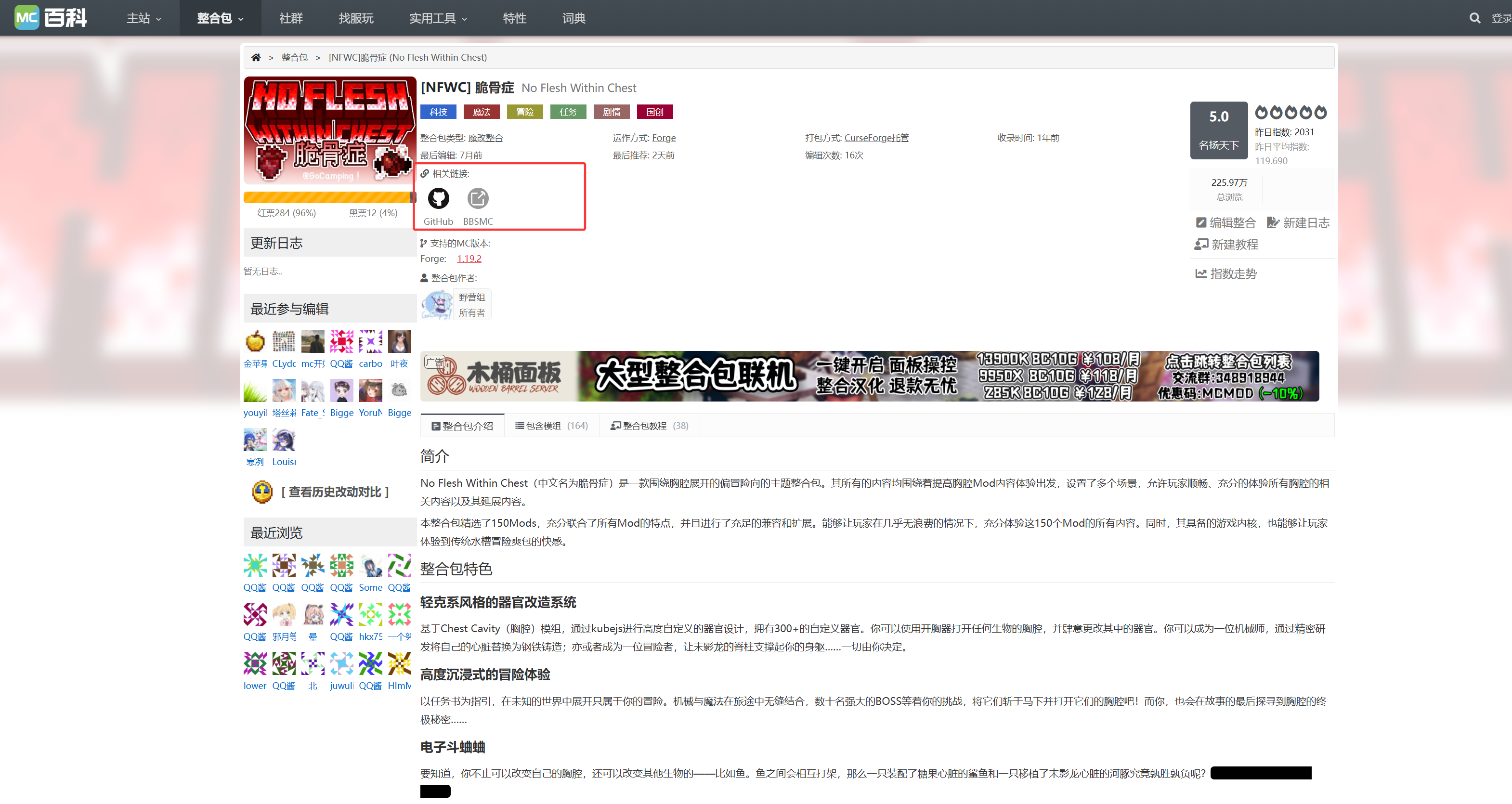Click the 冒险 tag
The height and width of the screenshot is (804, 1512).
click(x=525, y=112)
